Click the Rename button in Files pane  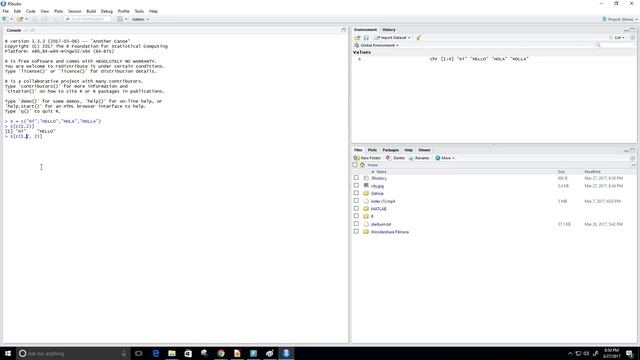click(419, 158)
